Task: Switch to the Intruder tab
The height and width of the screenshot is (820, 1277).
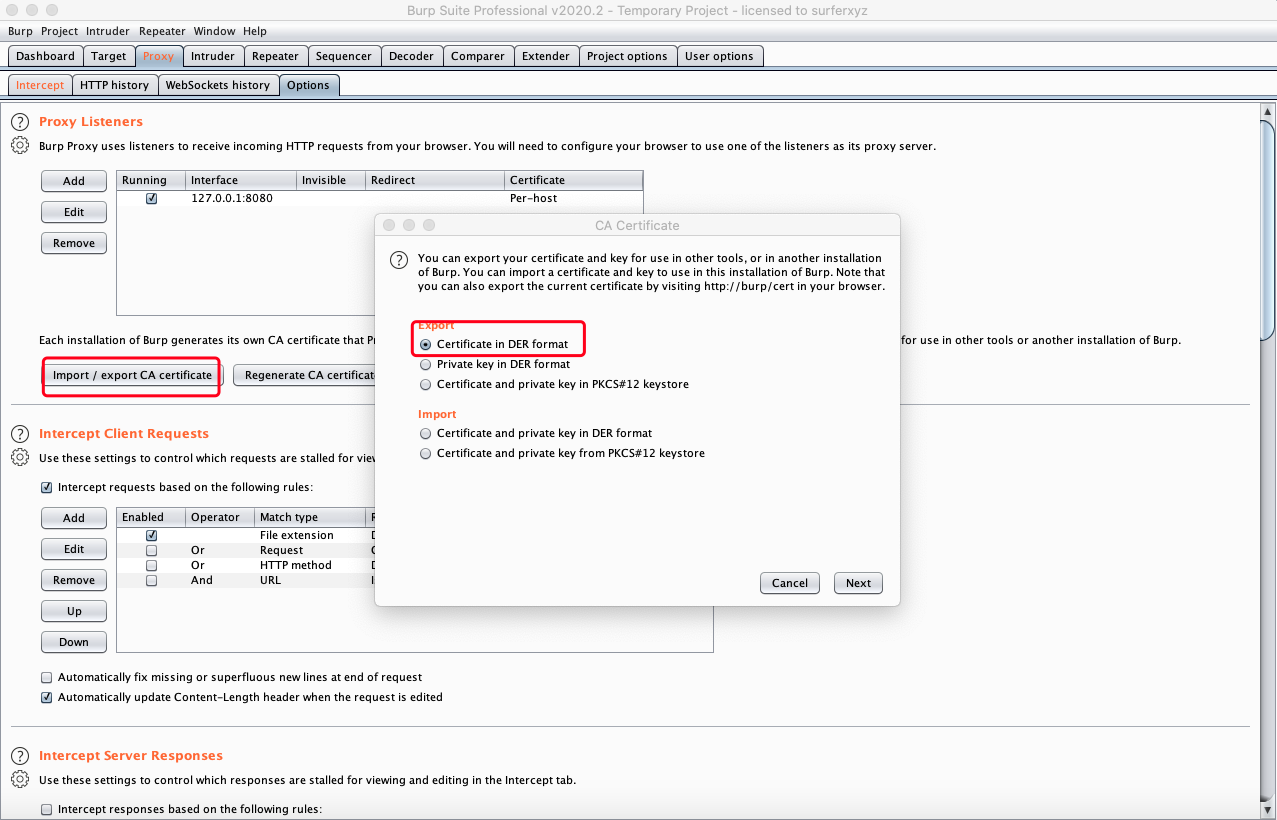Action: point(213,56)
